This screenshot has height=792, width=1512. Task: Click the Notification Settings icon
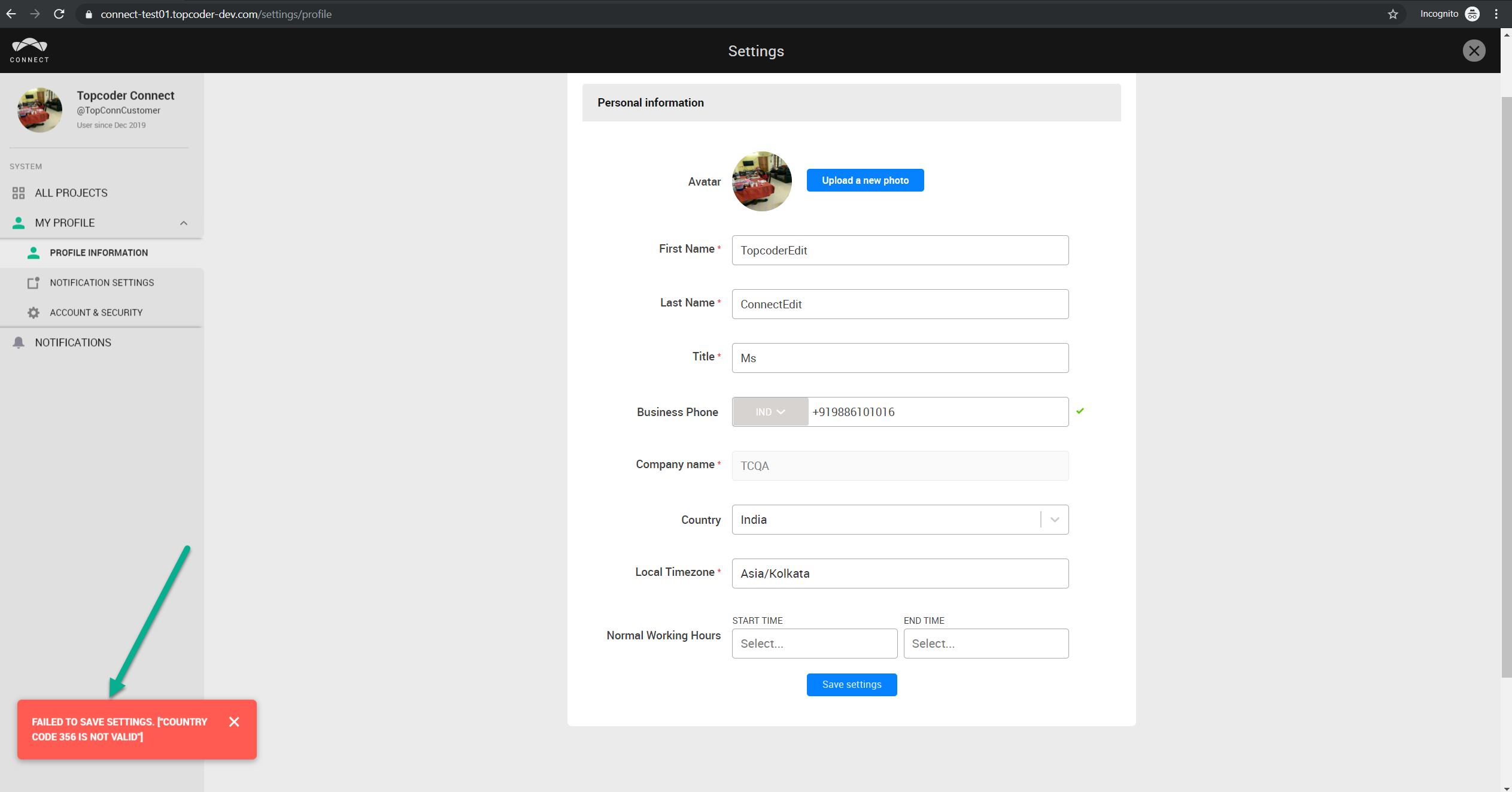[x=34, y=283]
